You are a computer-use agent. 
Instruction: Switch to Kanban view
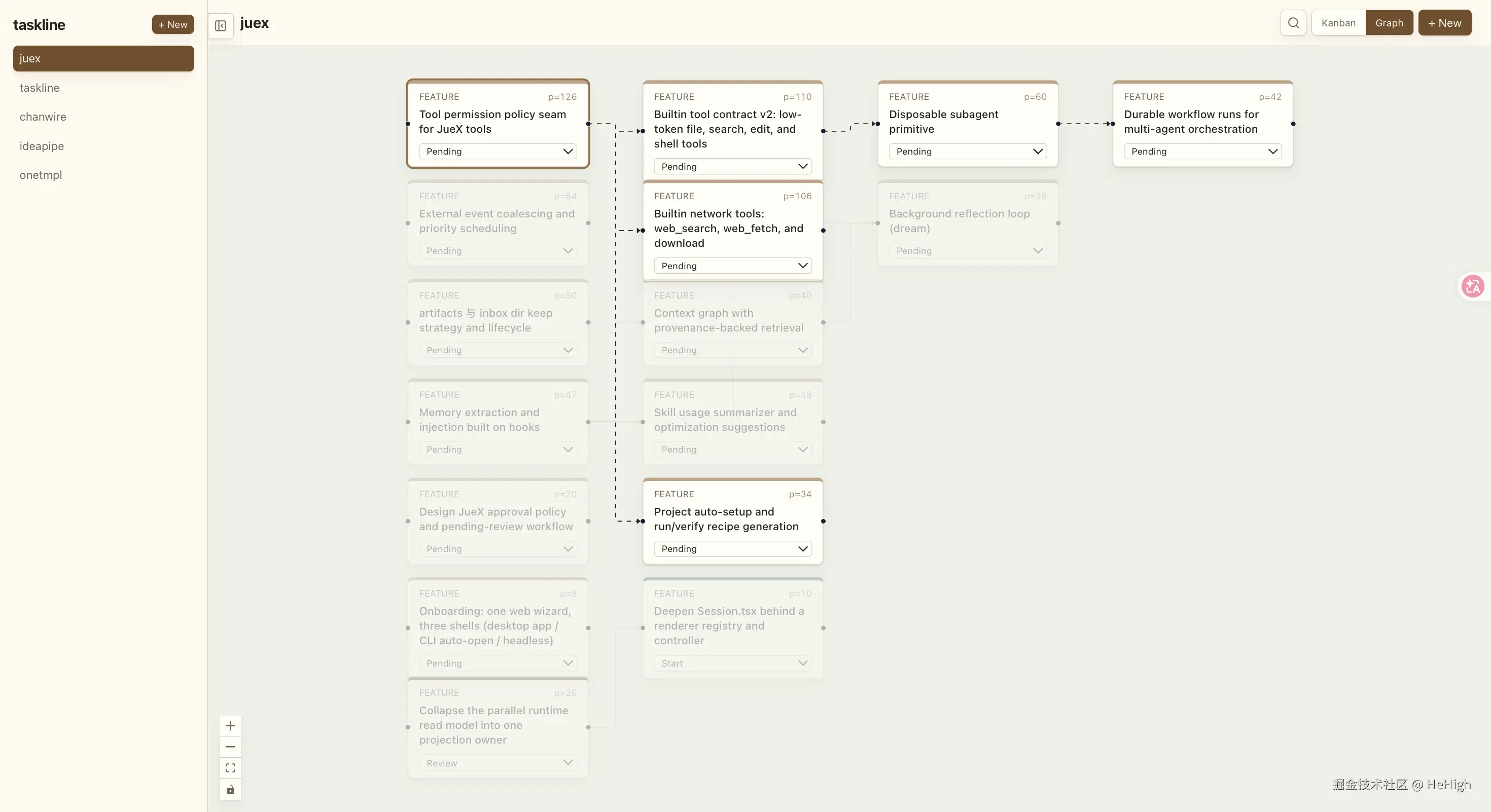(1338, 23)
